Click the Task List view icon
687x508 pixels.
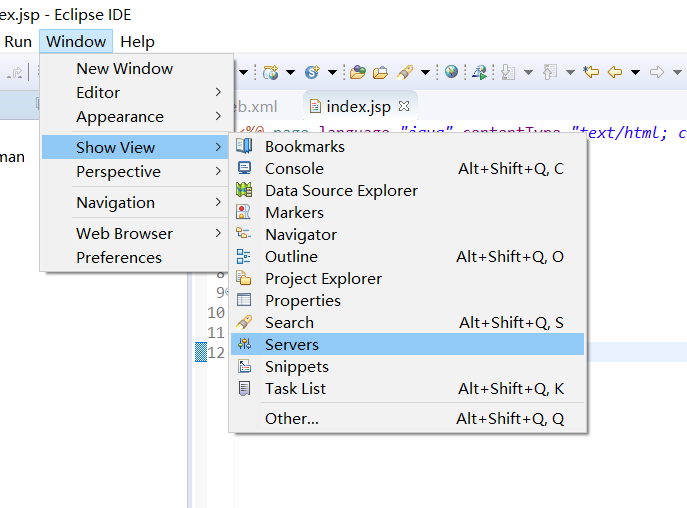[x=244, y=388]
